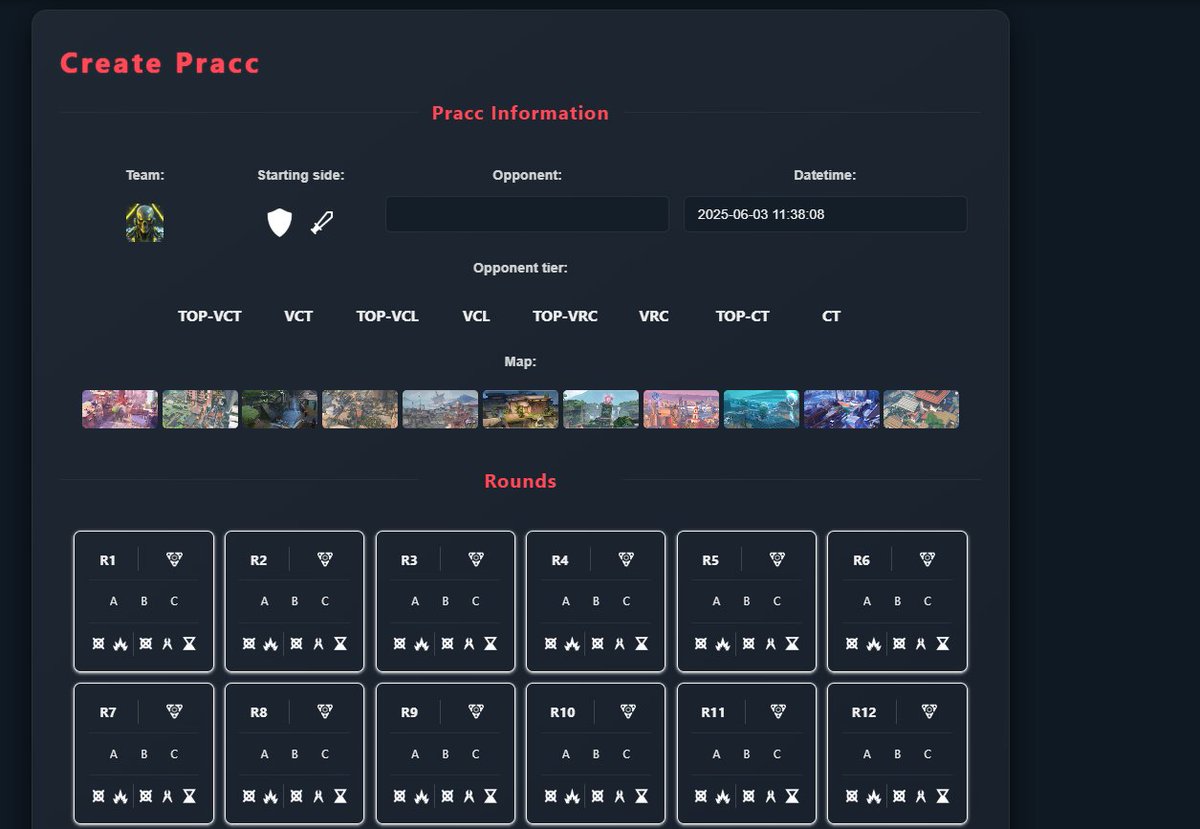Click the hourglass icon in R12

[943, 796]
